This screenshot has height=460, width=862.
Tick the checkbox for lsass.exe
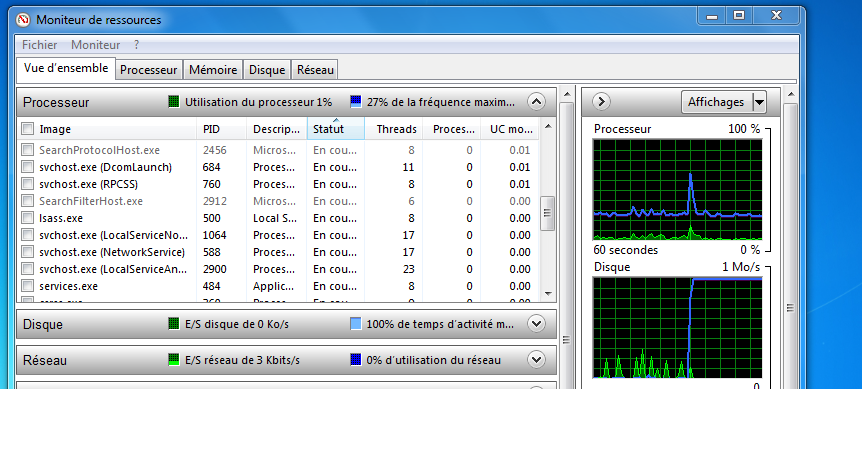pos(28,218)
